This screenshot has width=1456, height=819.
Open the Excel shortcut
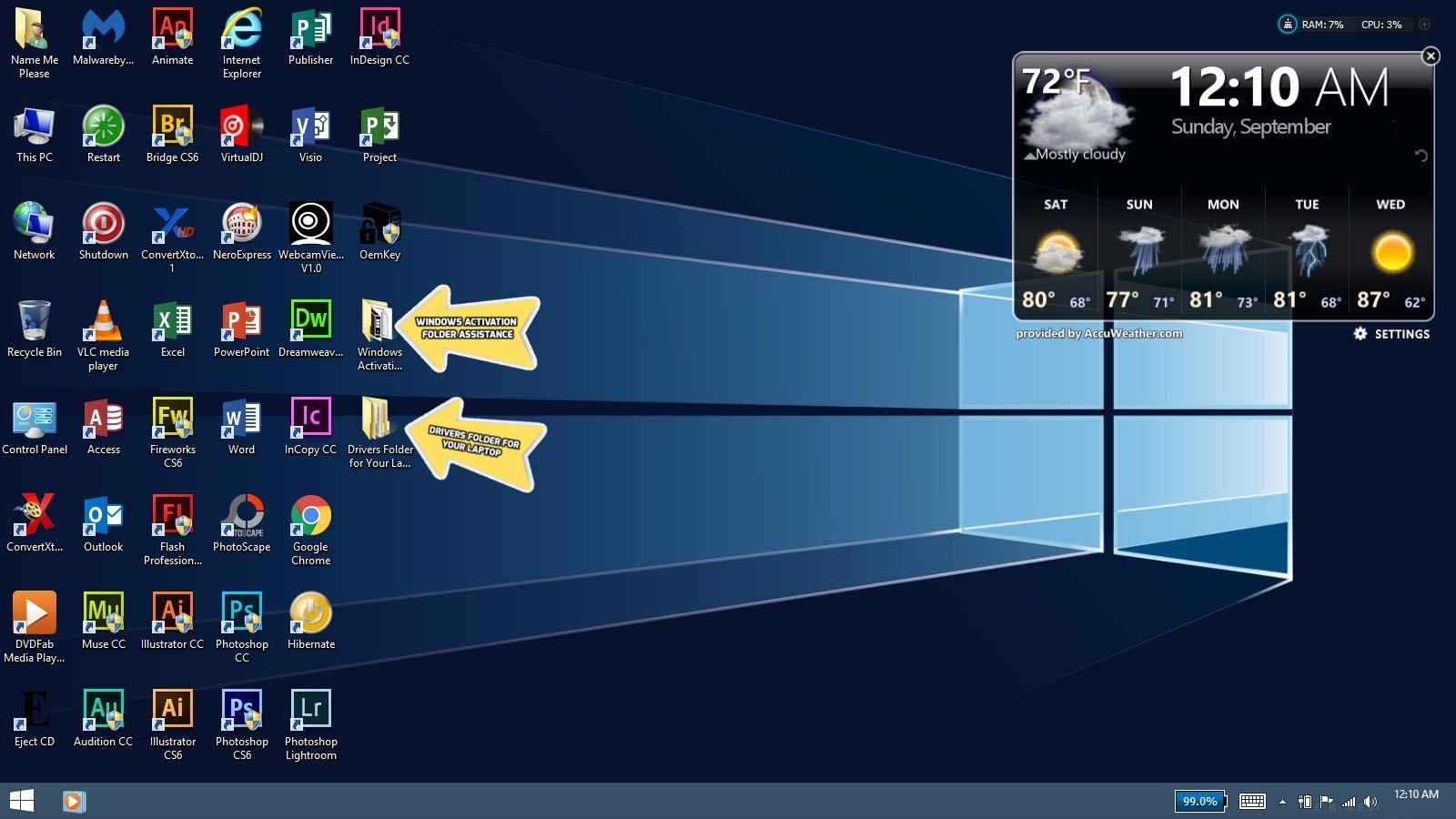point(172,329)
